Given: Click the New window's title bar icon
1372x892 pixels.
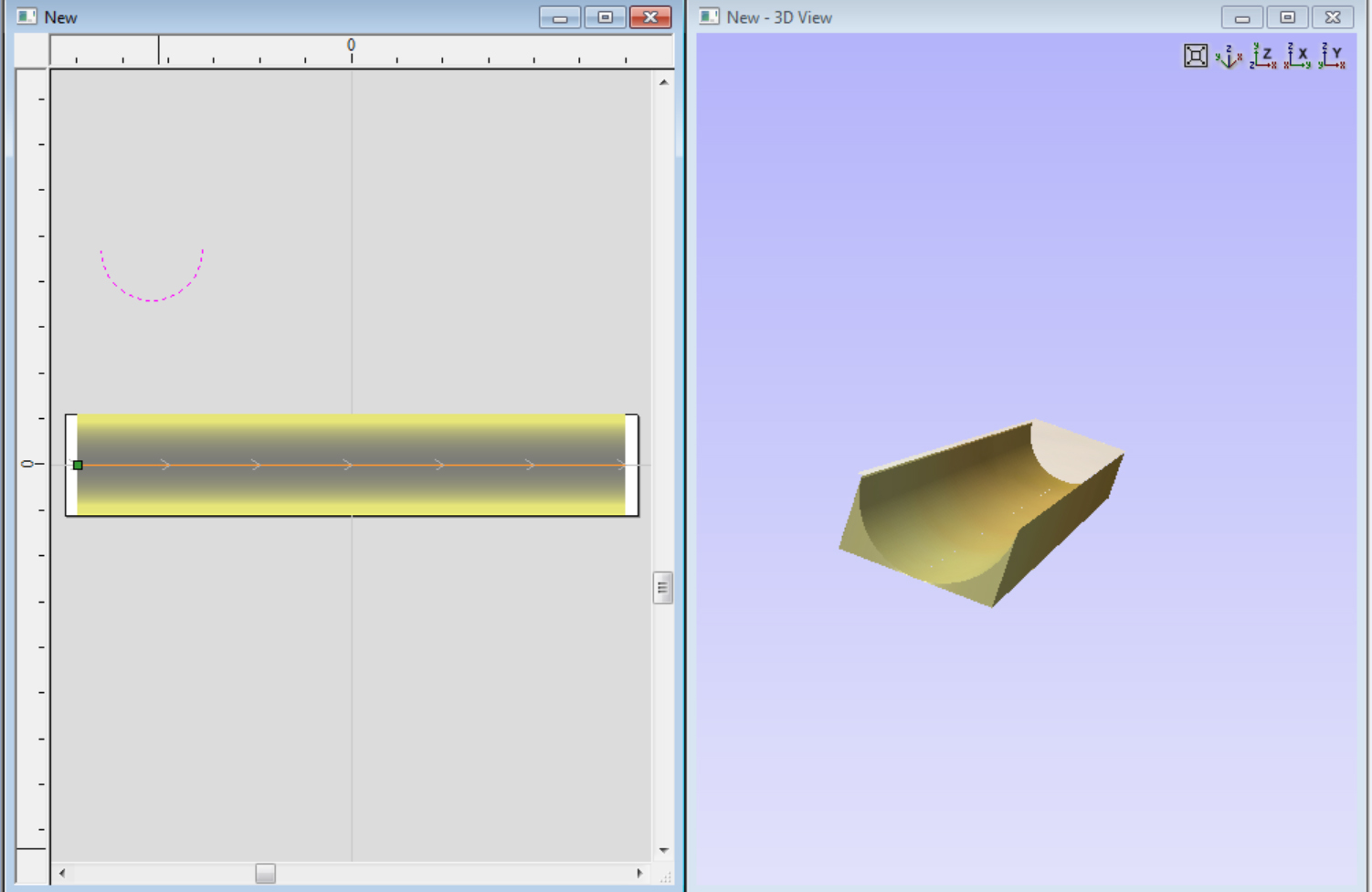Looking at the screenshot, I should (x=26, y=16).
